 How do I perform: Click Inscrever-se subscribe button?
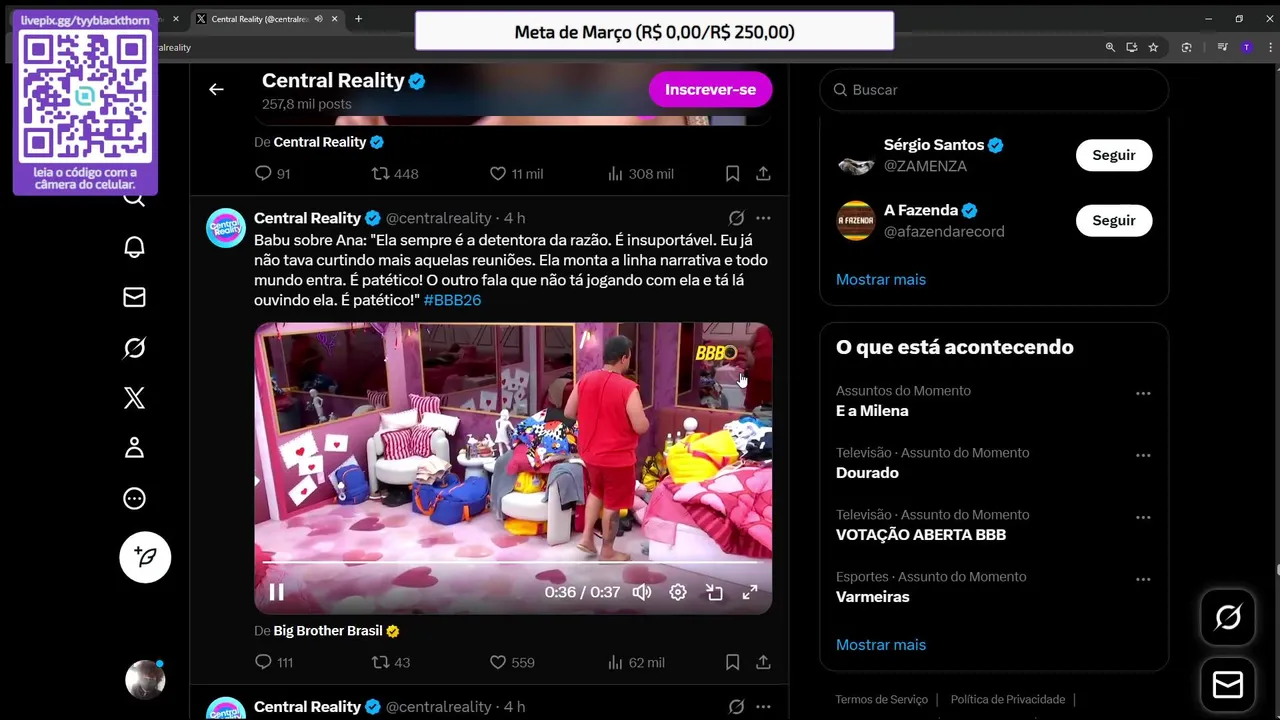(710, 89)
